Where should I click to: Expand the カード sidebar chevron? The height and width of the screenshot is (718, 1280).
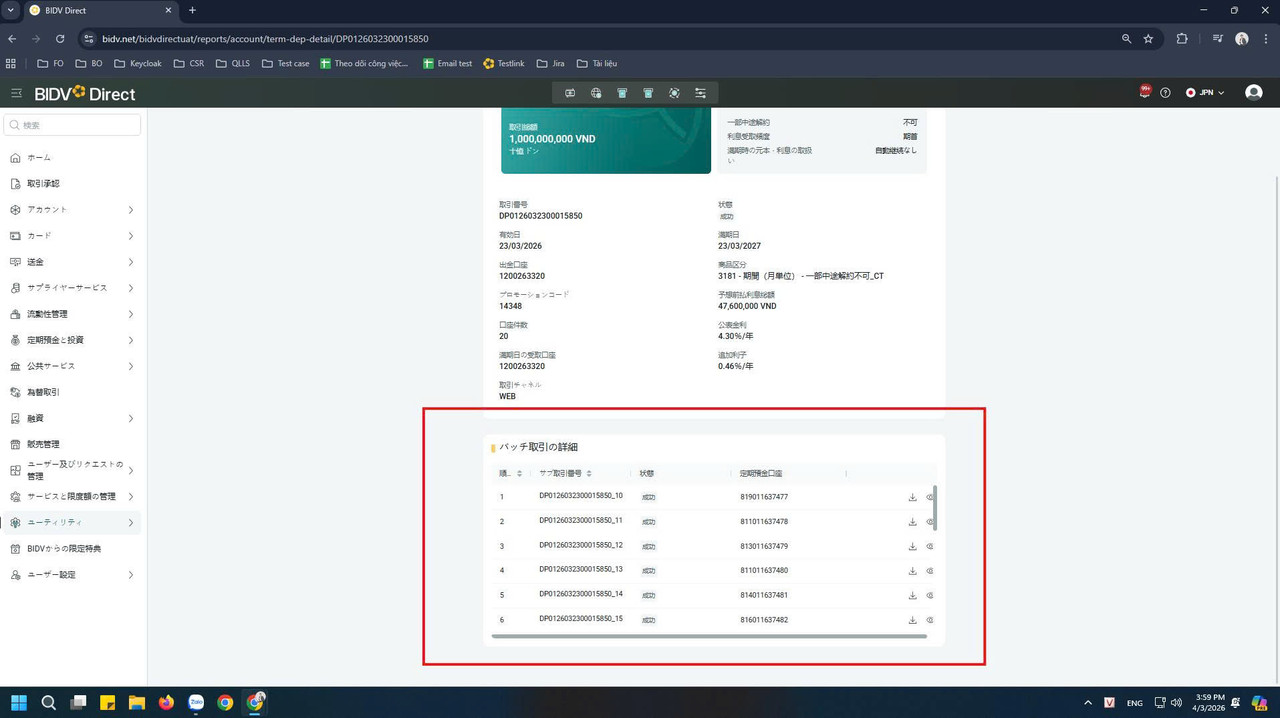coord(131,236)
